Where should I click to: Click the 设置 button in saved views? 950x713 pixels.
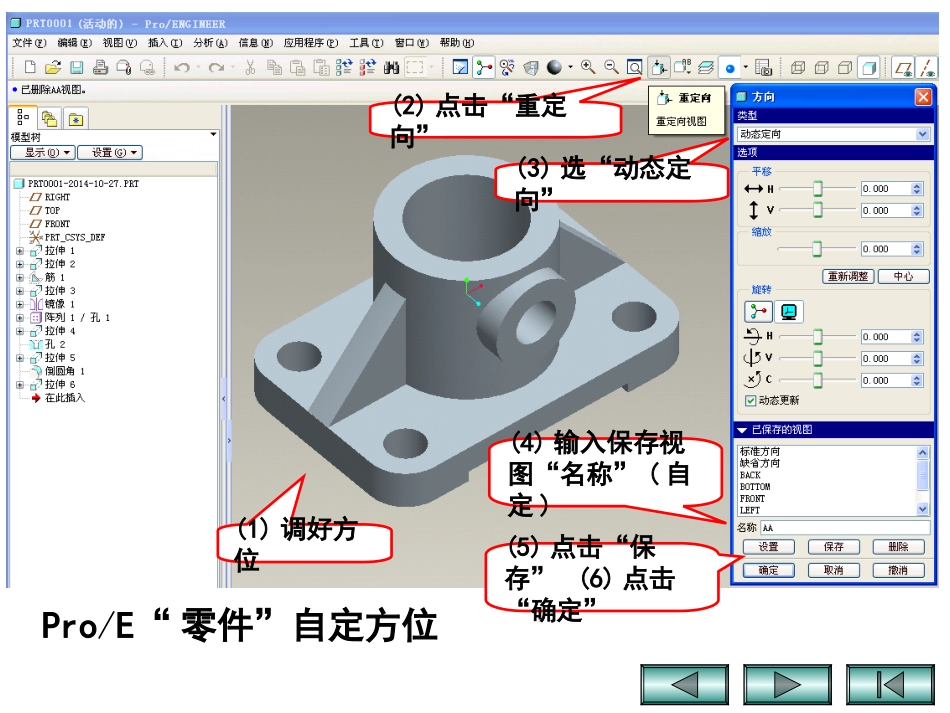click(x=769, y=546)
